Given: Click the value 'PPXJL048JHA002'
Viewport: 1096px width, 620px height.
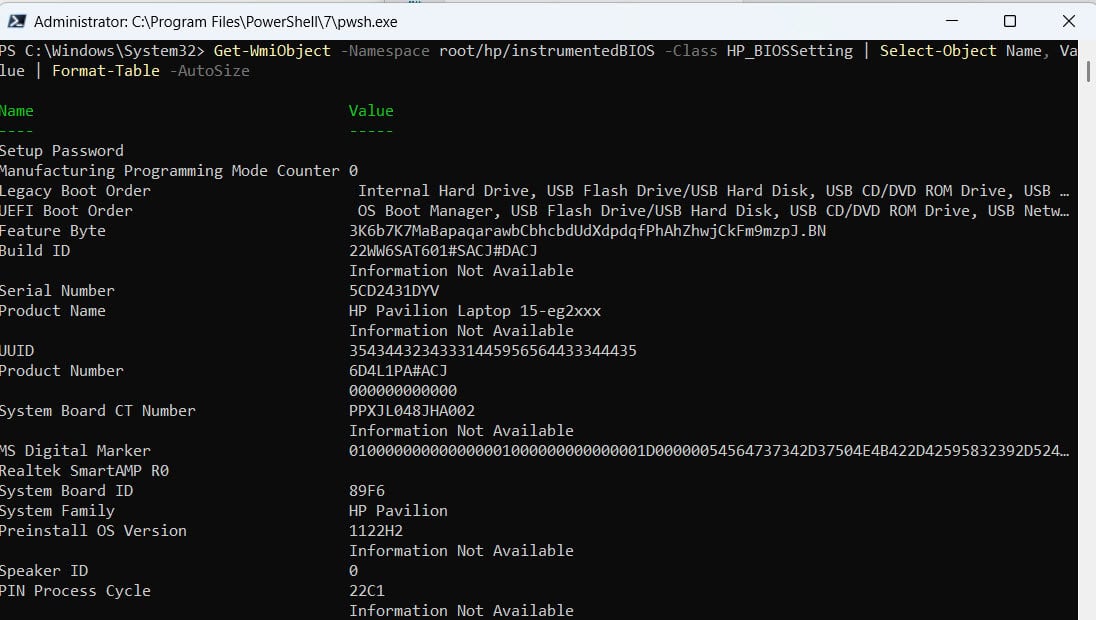Looking at the screenshot, I should [412, 411].
